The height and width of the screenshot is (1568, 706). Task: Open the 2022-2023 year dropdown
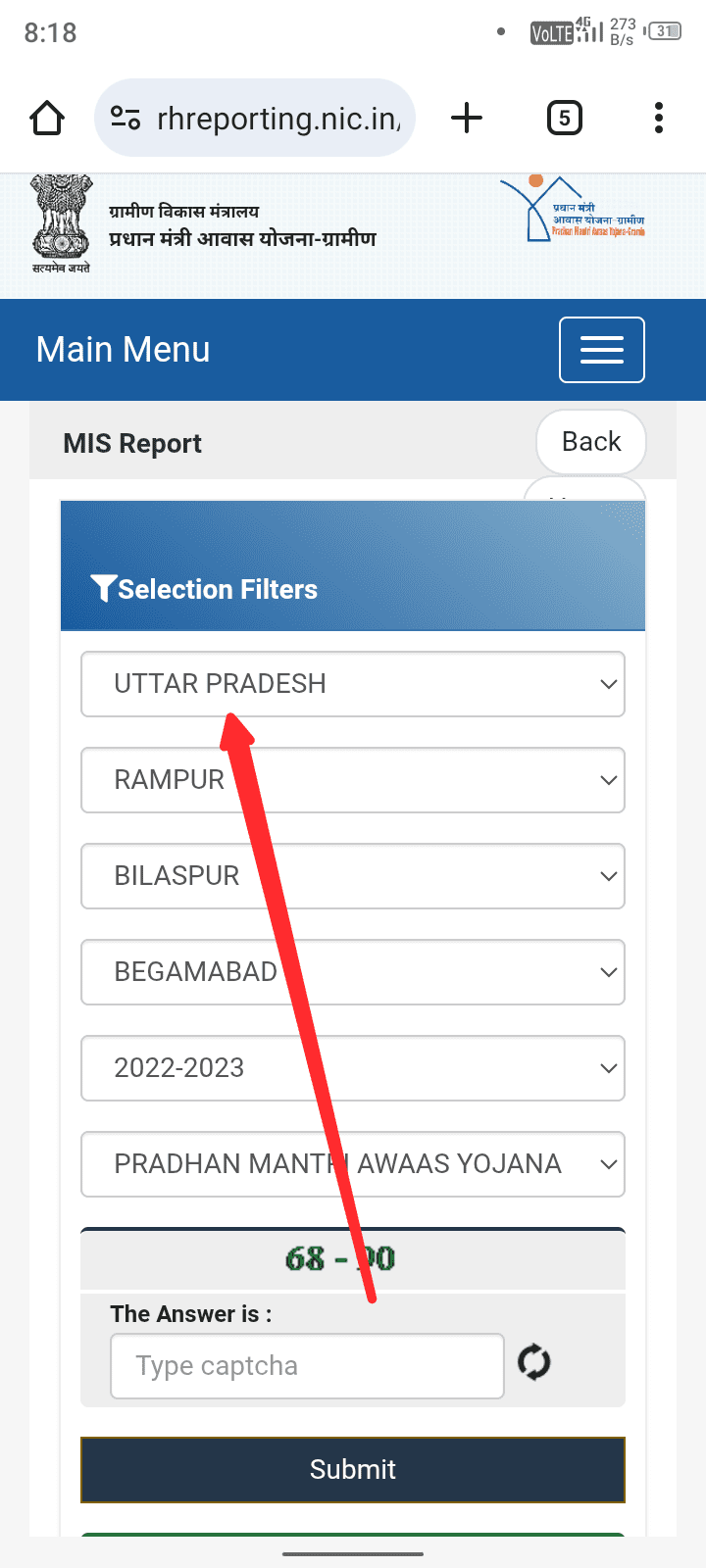(x=353, y=1068)
